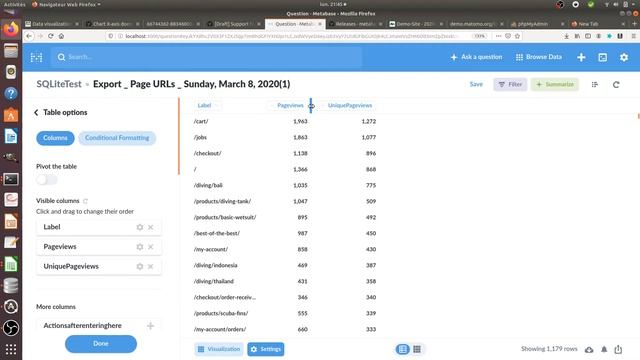Image resolution: width=640 pixels, height=360 pixels.
Task: Switch to table view icon
Action: (403, 349)
